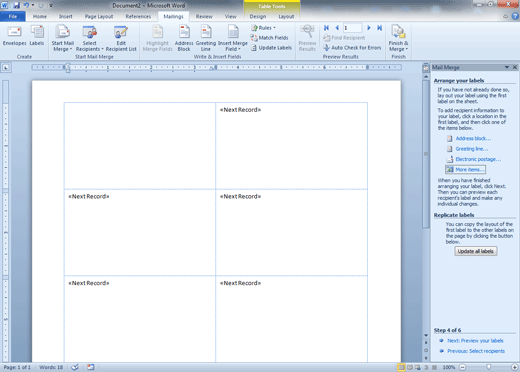
Task: Click the Address block link in task pane
Action: tap(473, 138)
